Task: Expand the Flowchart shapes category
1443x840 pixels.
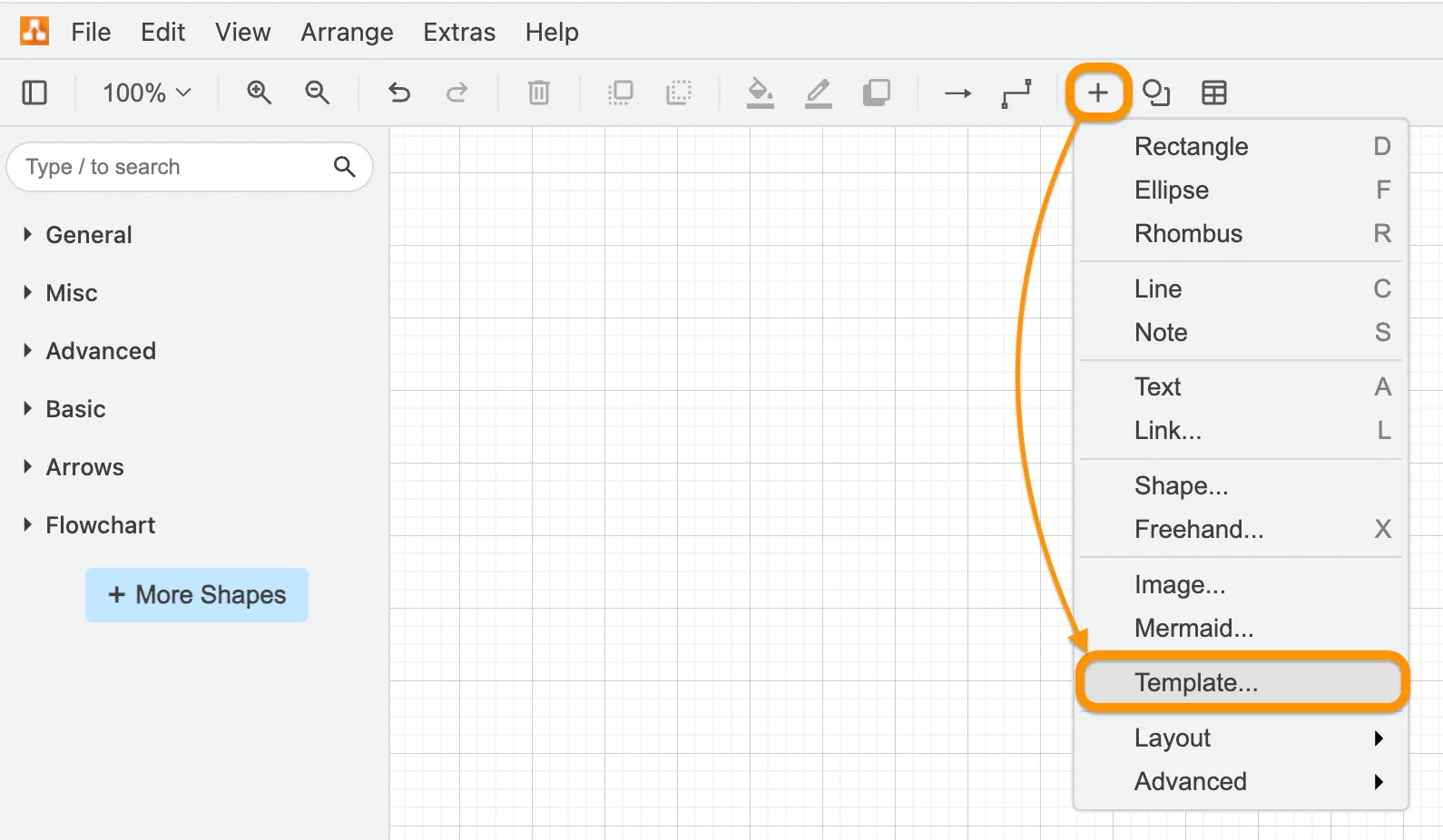Action: (100, 525)
